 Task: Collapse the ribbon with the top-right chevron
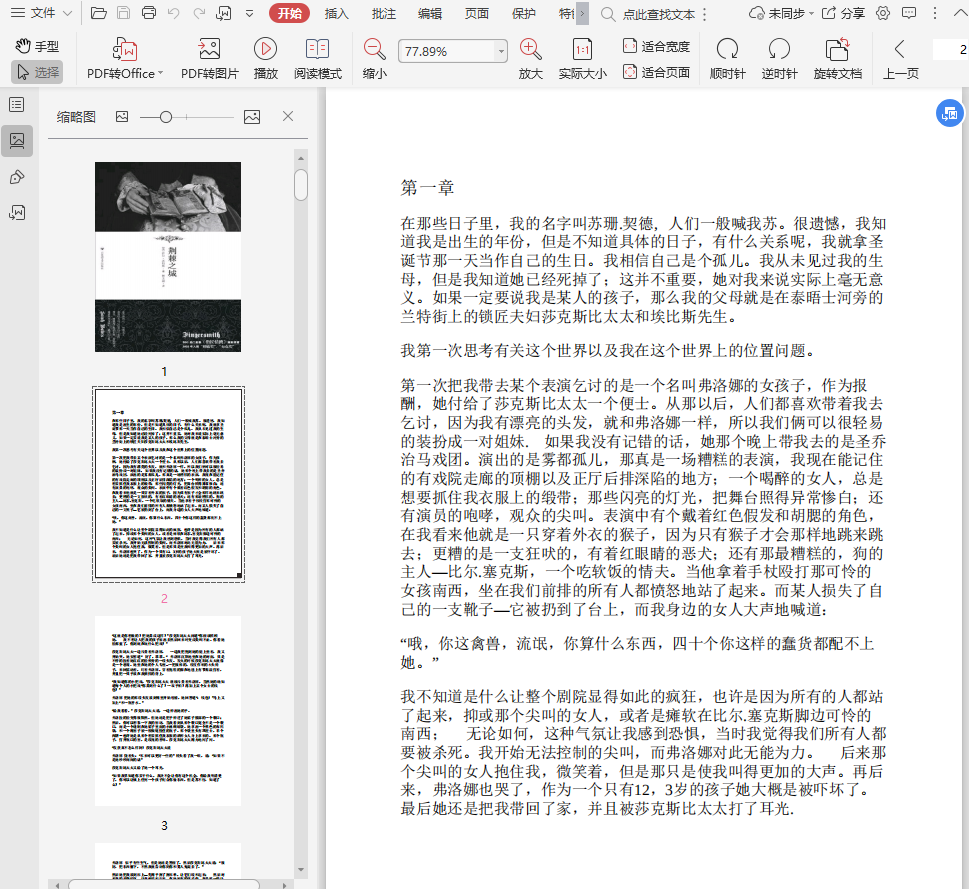[x=960, y=14]
